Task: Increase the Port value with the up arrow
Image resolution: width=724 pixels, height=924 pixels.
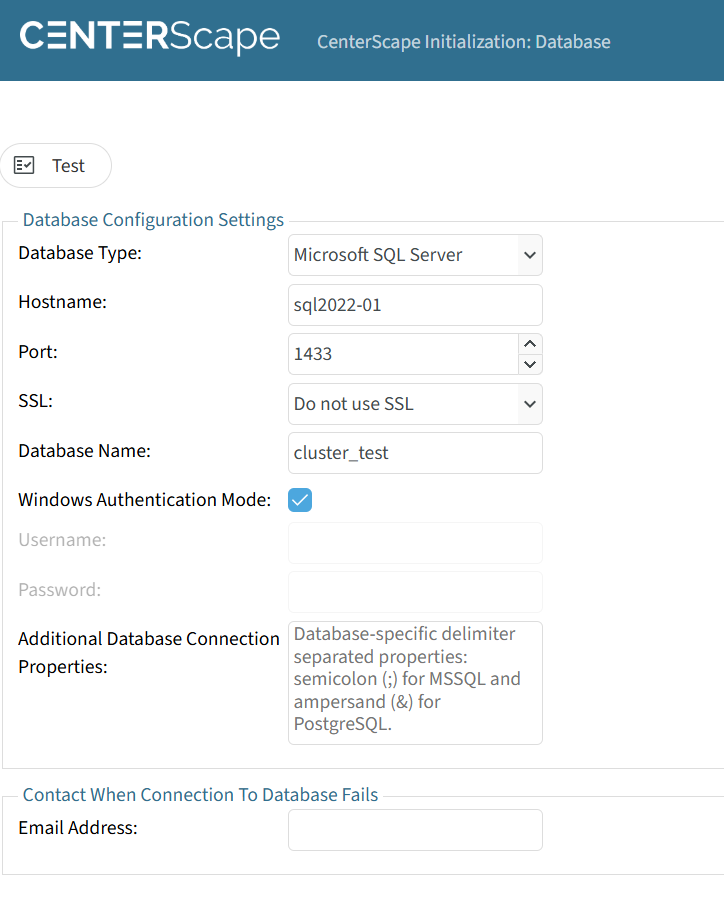Action: pyautogui.click(x=530, y=344)
